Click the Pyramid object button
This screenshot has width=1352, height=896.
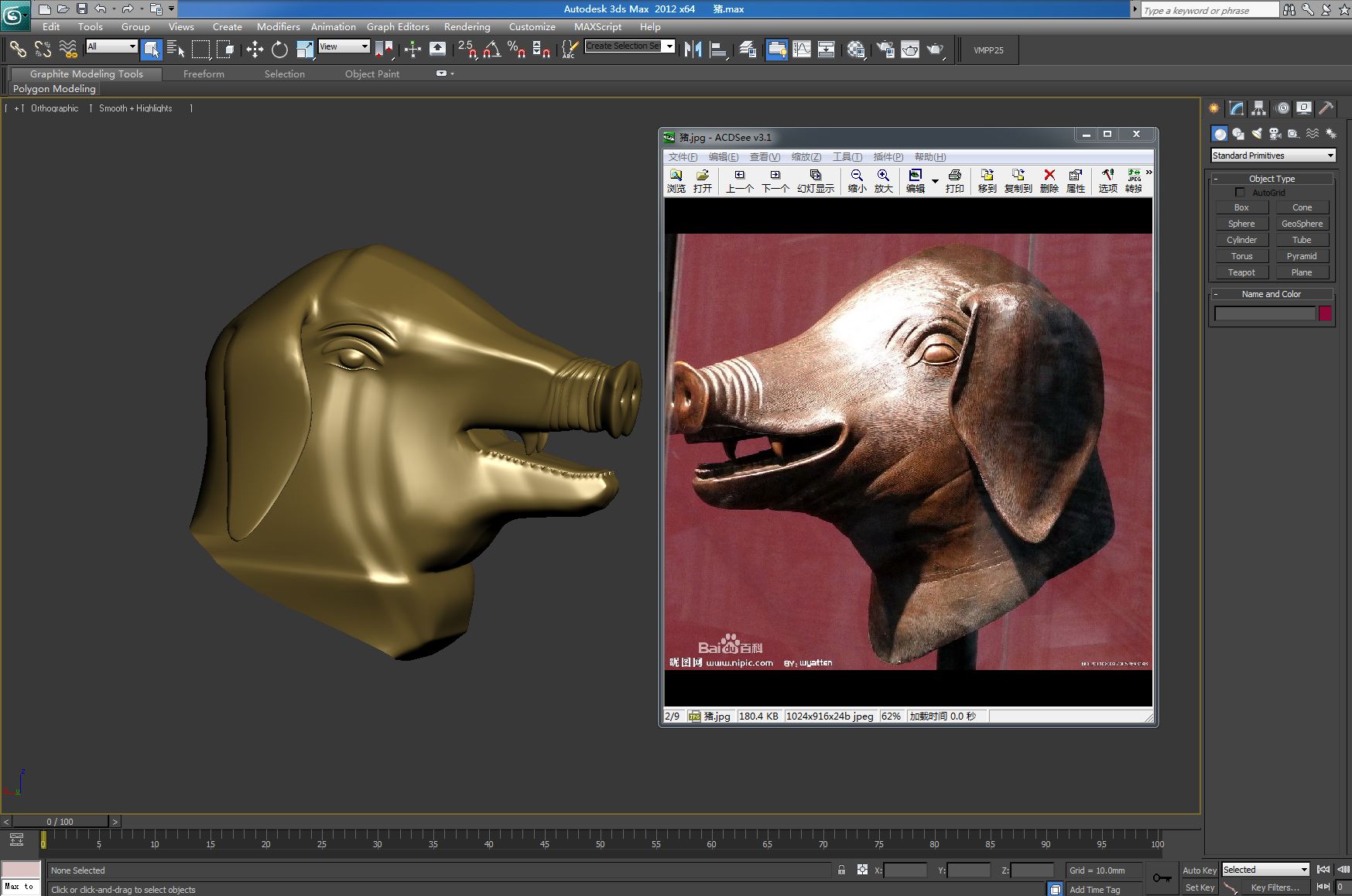coord(1302,256)
